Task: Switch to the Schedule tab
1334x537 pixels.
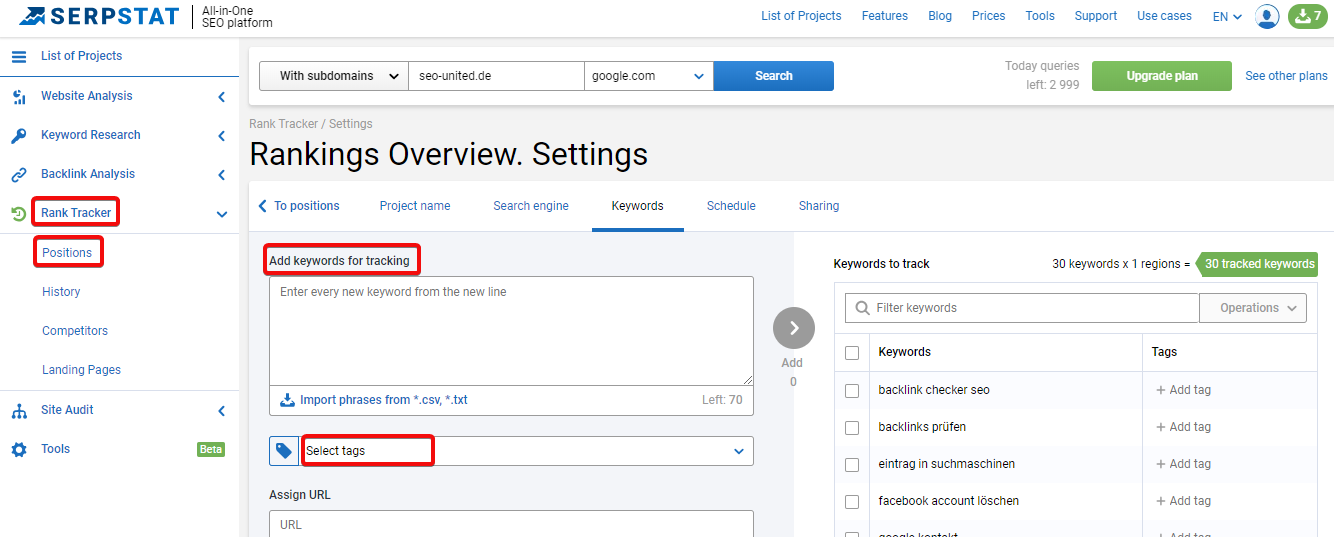Action: click(x=731, y=206)
